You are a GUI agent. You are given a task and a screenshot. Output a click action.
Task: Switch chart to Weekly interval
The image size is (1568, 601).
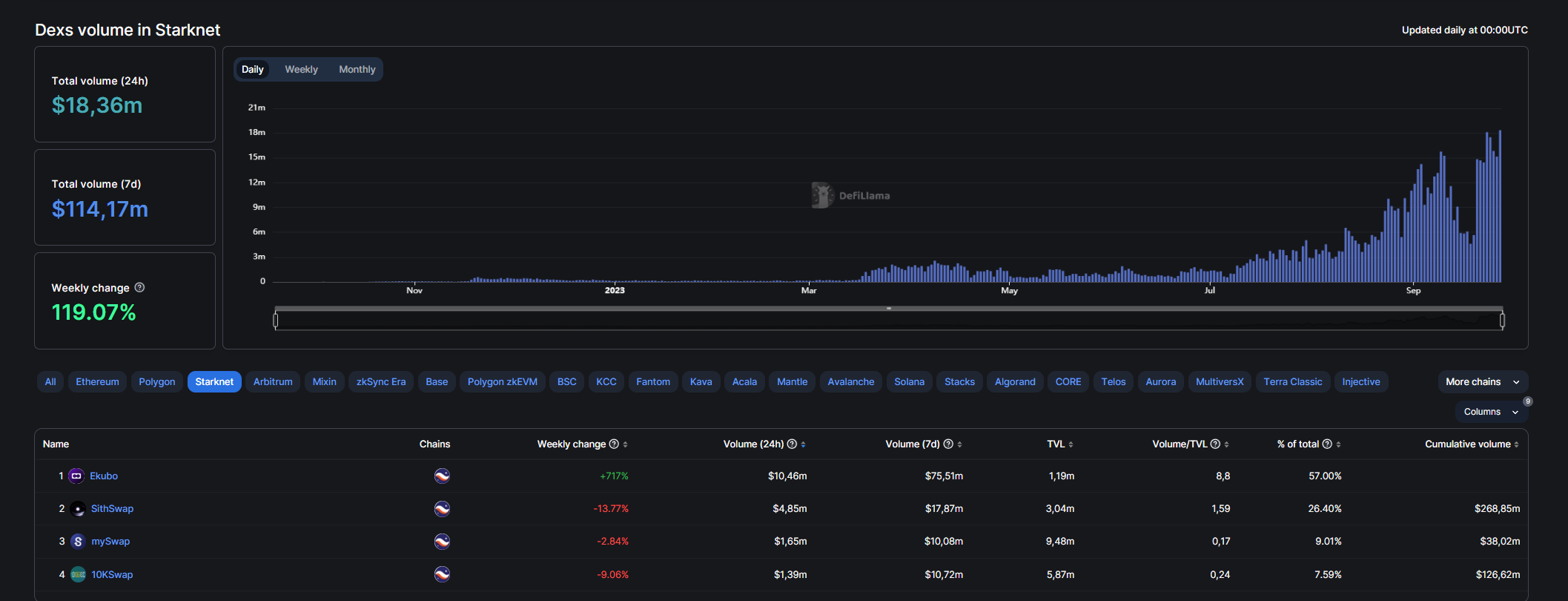pyautogui.click(x=301, y=69)
